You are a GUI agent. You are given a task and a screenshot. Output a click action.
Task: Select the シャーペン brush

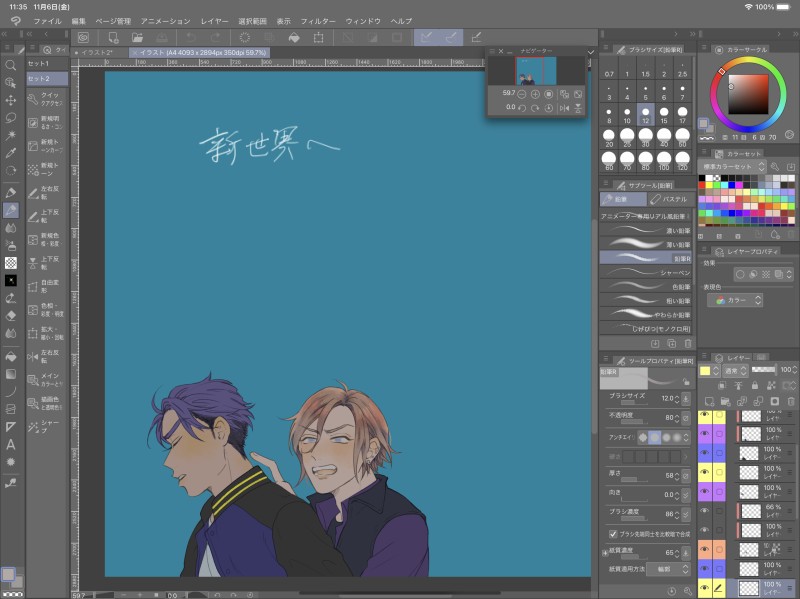tap(645, 272)
